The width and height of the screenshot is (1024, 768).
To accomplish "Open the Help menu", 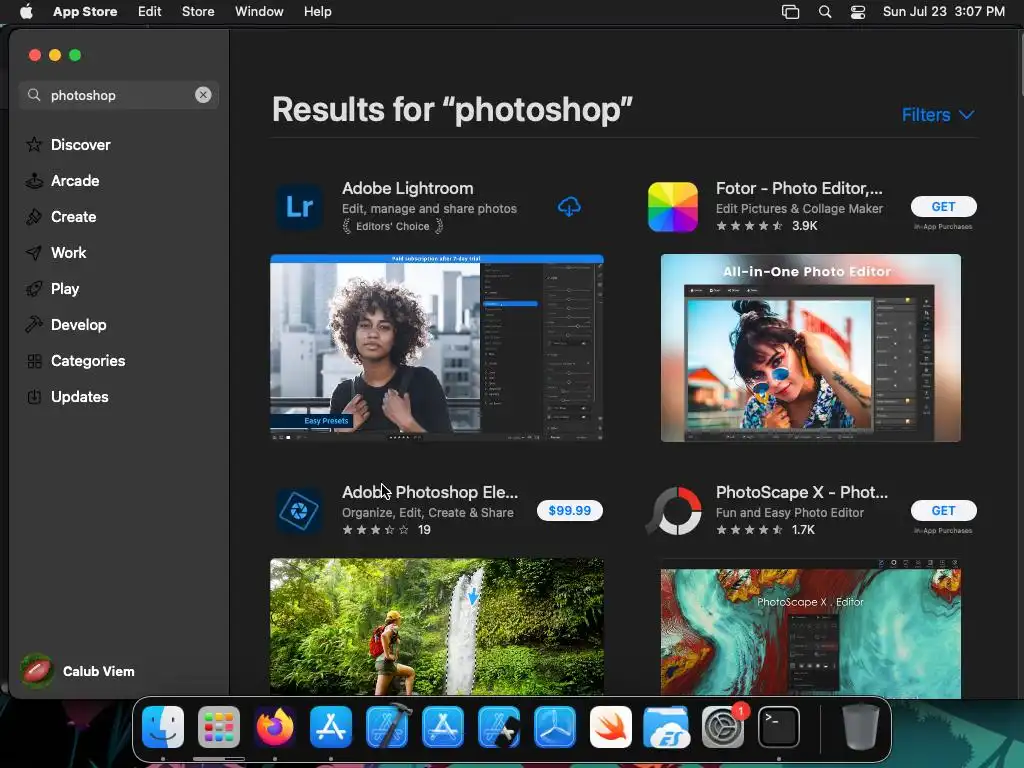I will pyautogui.click(x=317, y=12).
